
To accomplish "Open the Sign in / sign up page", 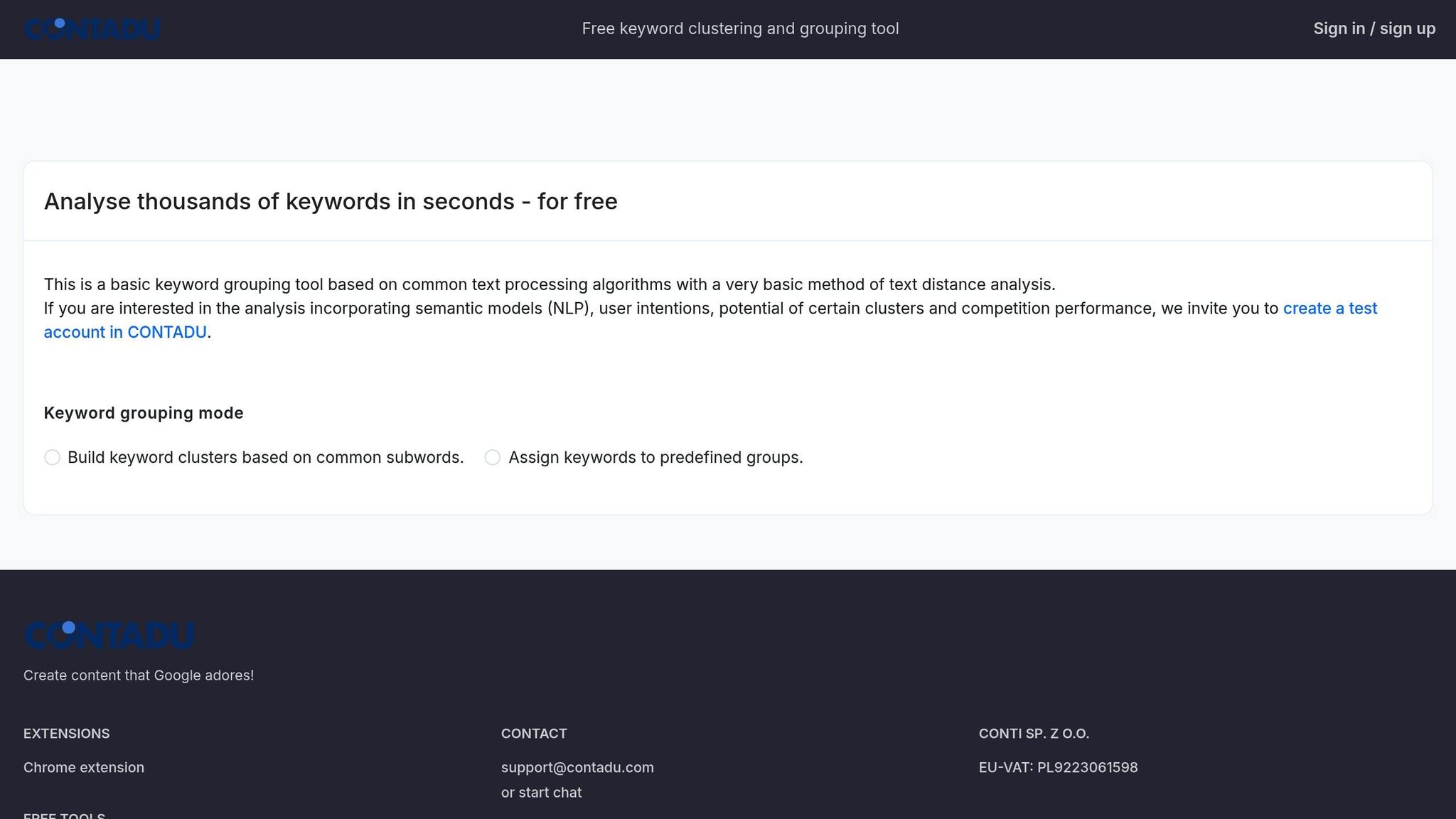I will click(1374, 29).
